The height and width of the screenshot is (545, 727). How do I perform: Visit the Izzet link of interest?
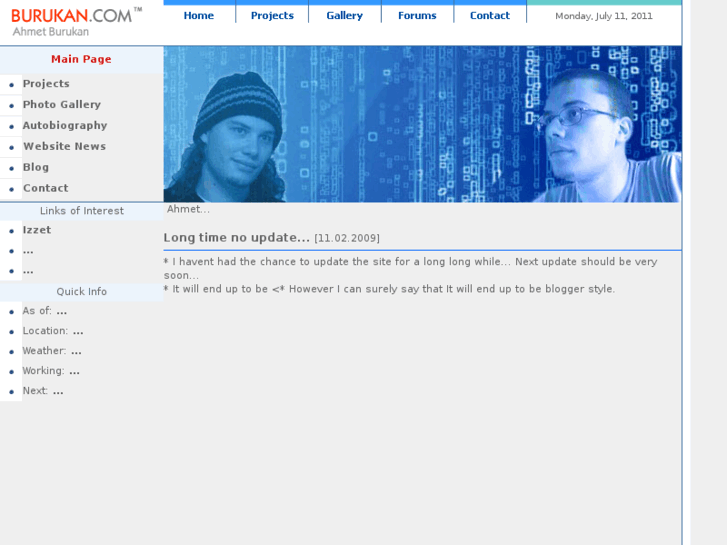click(37, 230)
